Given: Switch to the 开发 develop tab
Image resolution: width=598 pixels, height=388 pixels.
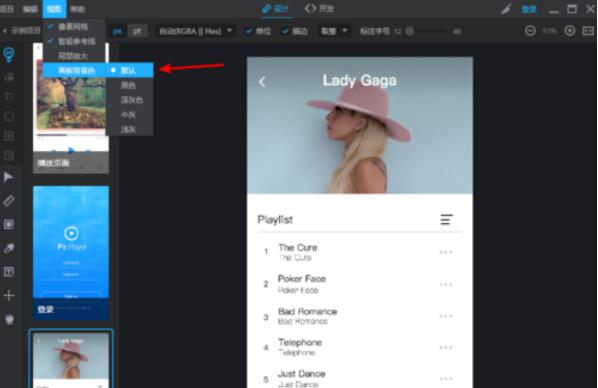Looking at the screenshot, I should click(x=320, y=9).
